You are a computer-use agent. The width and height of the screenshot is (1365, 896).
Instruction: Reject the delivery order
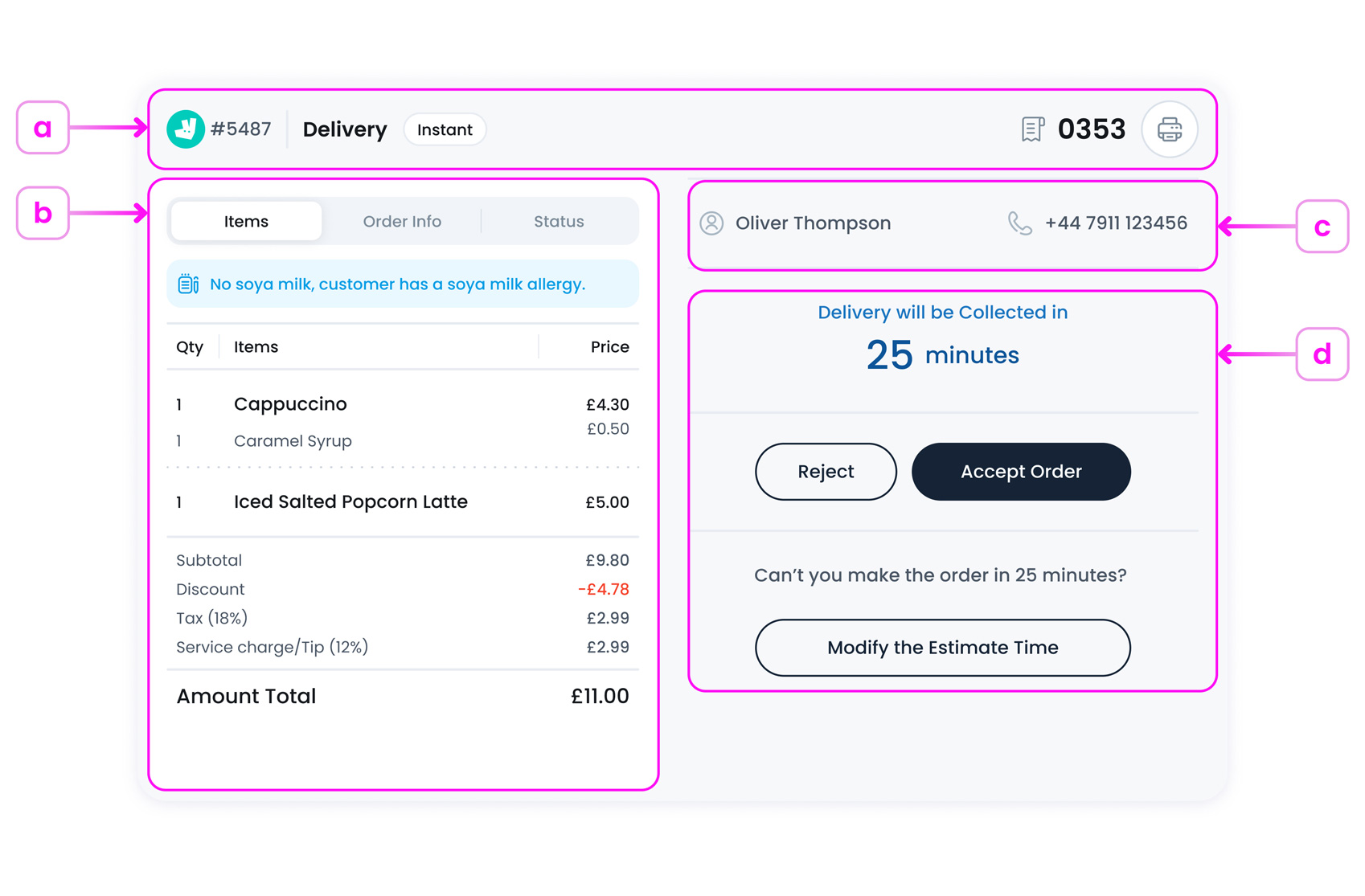pyautogui.click(x=825, y=472)
